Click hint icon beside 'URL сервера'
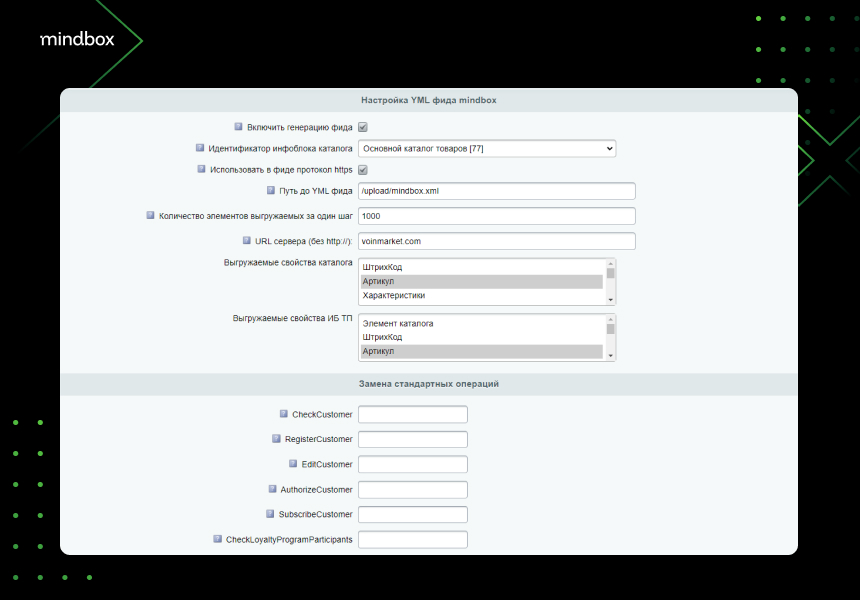 [x=246, y=240]
